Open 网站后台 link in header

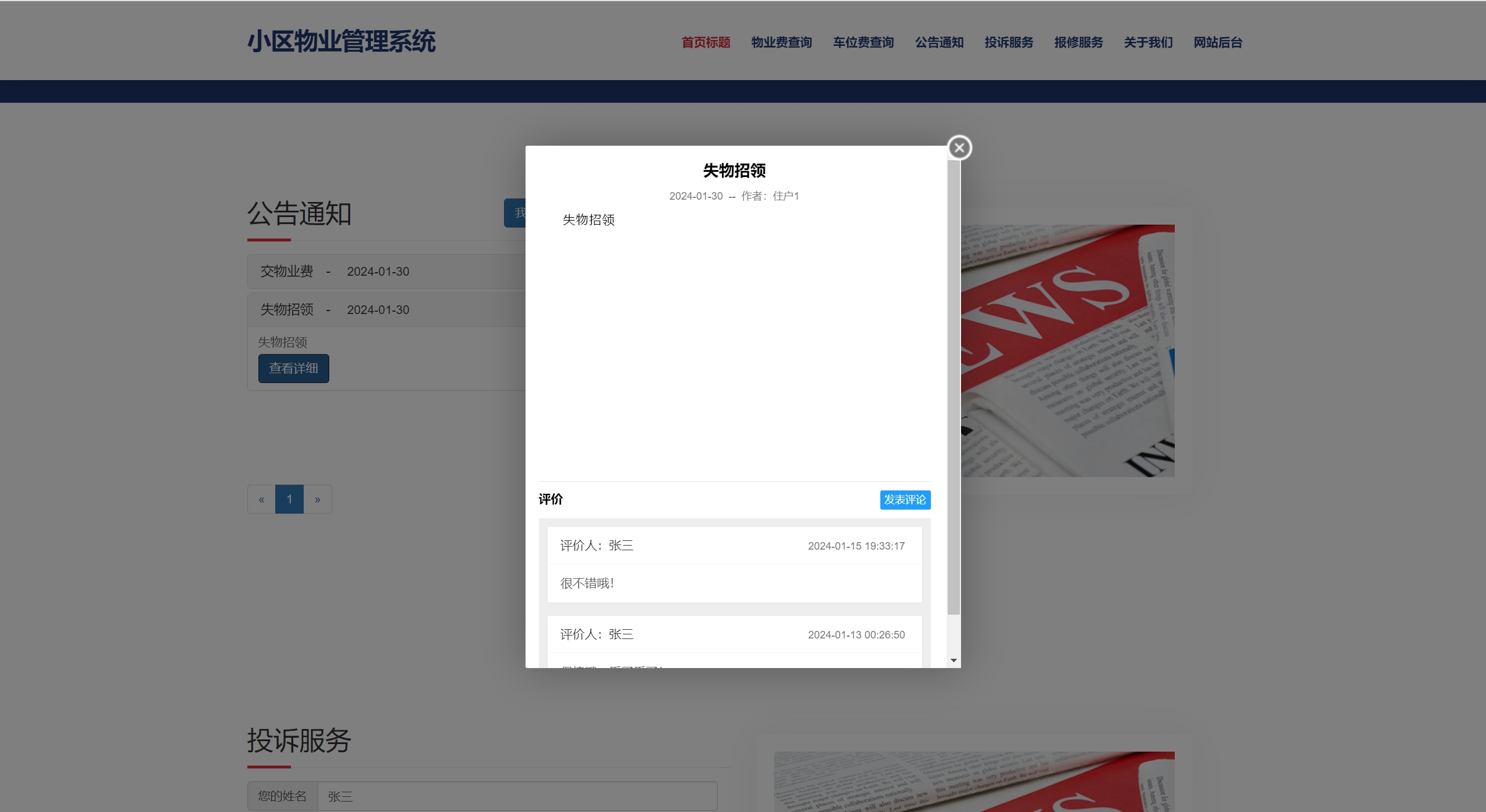[1218, 42]
